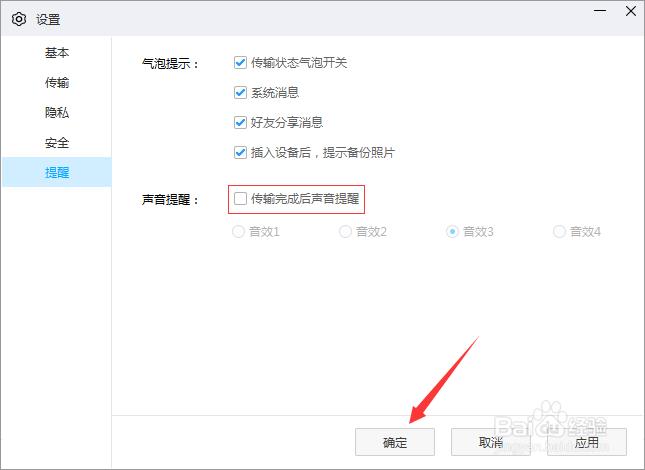Choose the 音效2 radio button

point(345,232)
